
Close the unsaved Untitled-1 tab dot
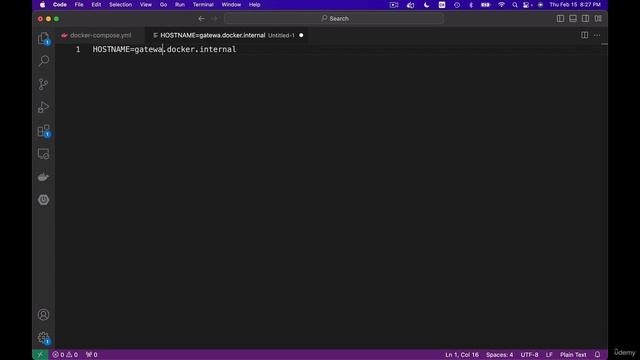pyautogui.click(x=301, y=36)
